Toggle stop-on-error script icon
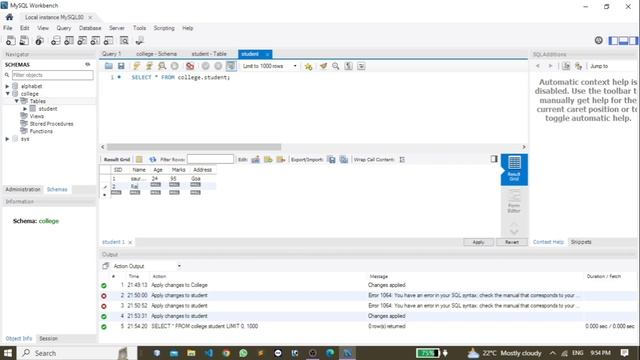Viewport: 640px width, 360px height. click(190, 66)
